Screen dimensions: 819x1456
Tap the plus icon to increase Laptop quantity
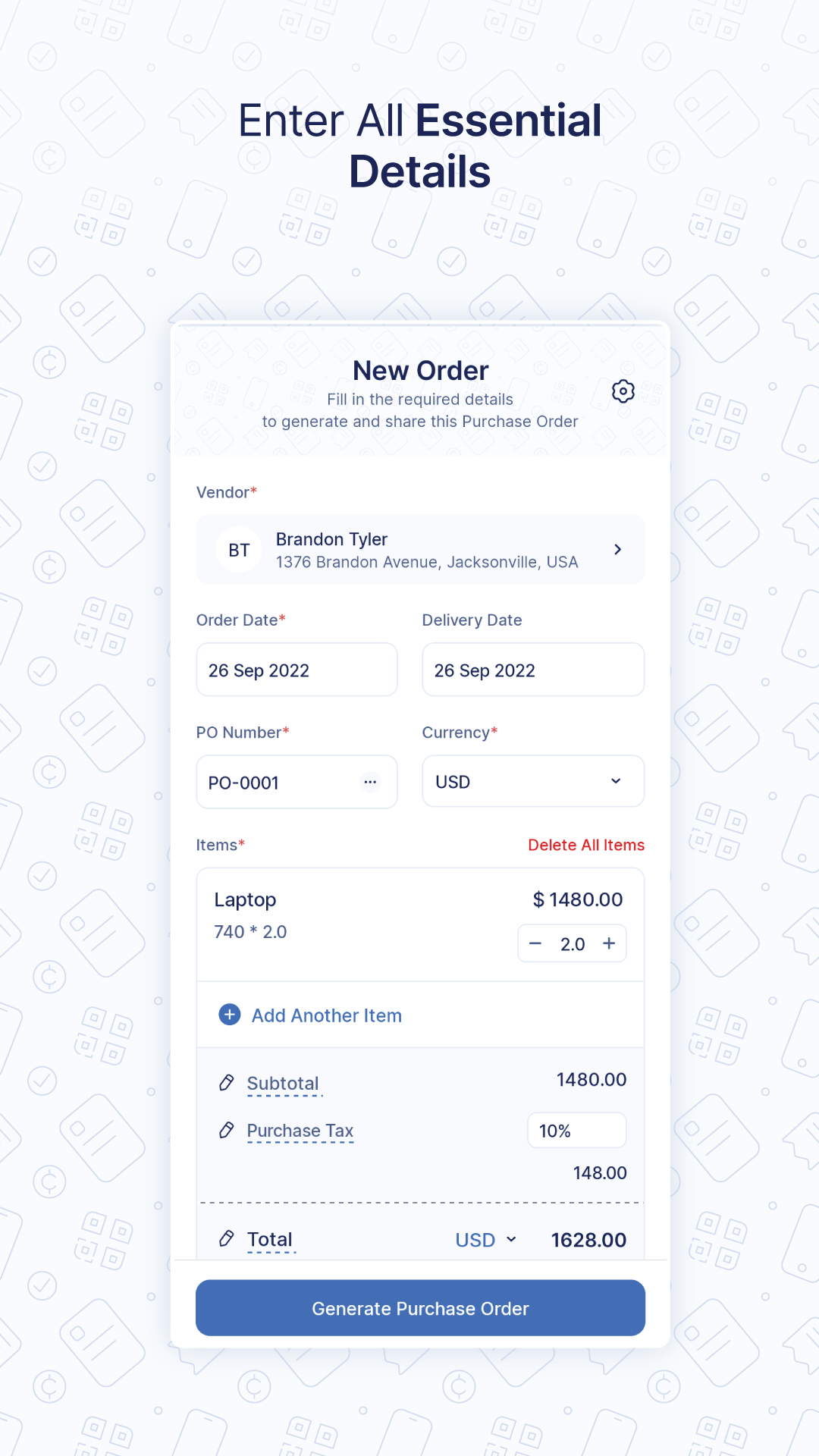click(608, 943)
